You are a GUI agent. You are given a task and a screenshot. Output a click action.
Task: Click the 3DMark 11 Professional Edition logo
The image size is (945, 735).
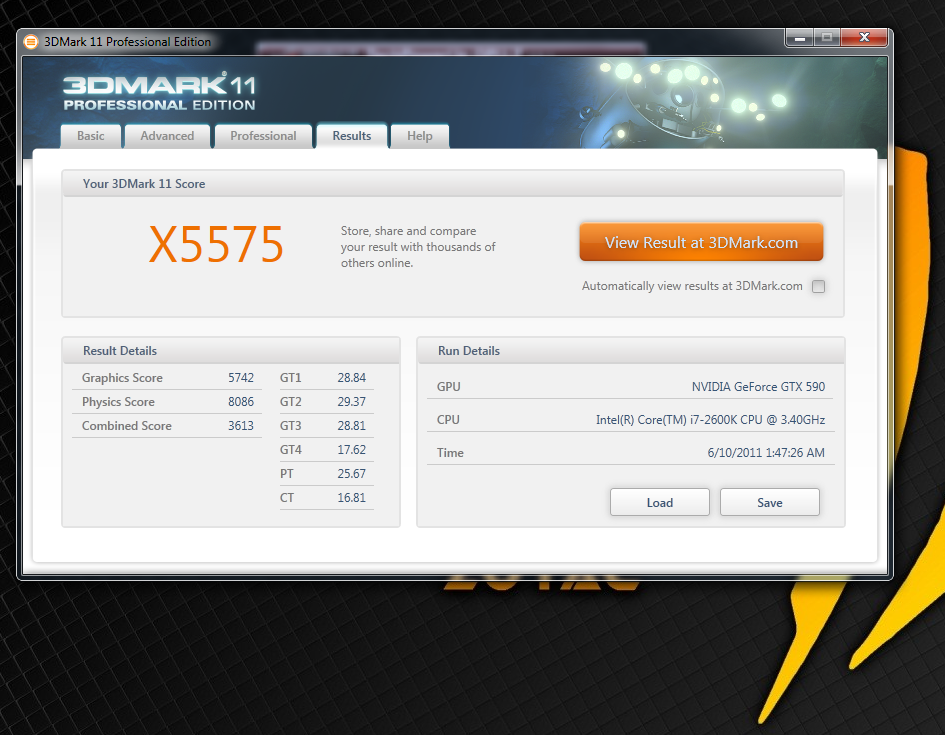tap(160, 92)
